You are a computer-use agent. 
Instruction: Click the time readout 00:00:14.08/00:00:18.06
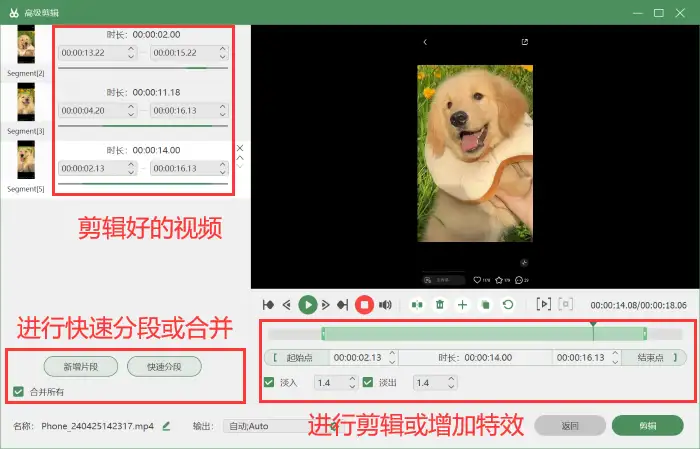[638, 305]
